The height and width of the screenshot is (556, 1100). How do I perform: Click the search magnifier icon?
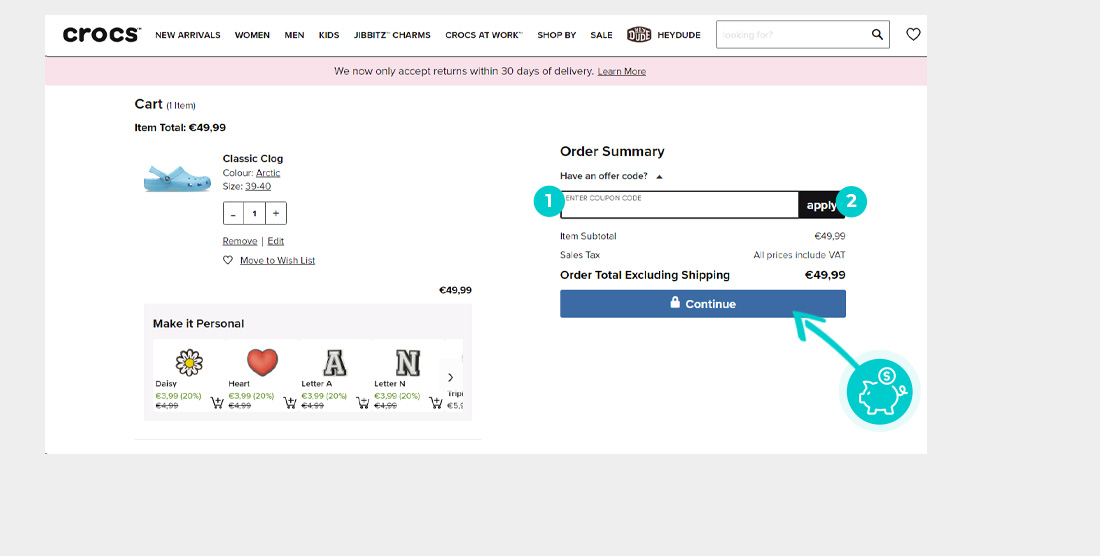877,35
